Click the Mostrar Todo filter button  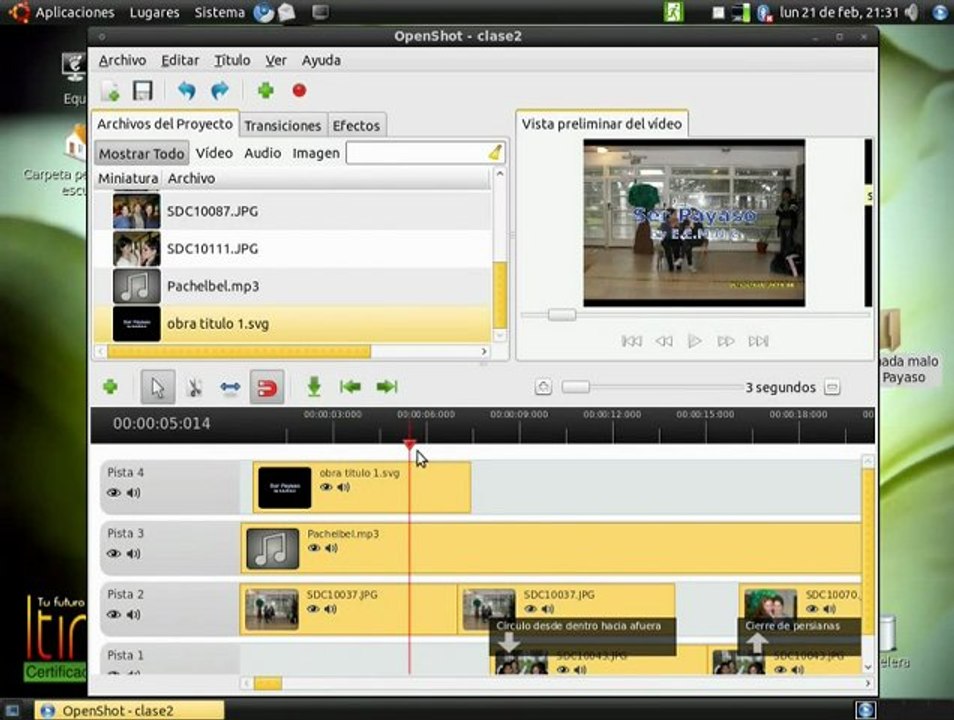(x=141, y=153)
